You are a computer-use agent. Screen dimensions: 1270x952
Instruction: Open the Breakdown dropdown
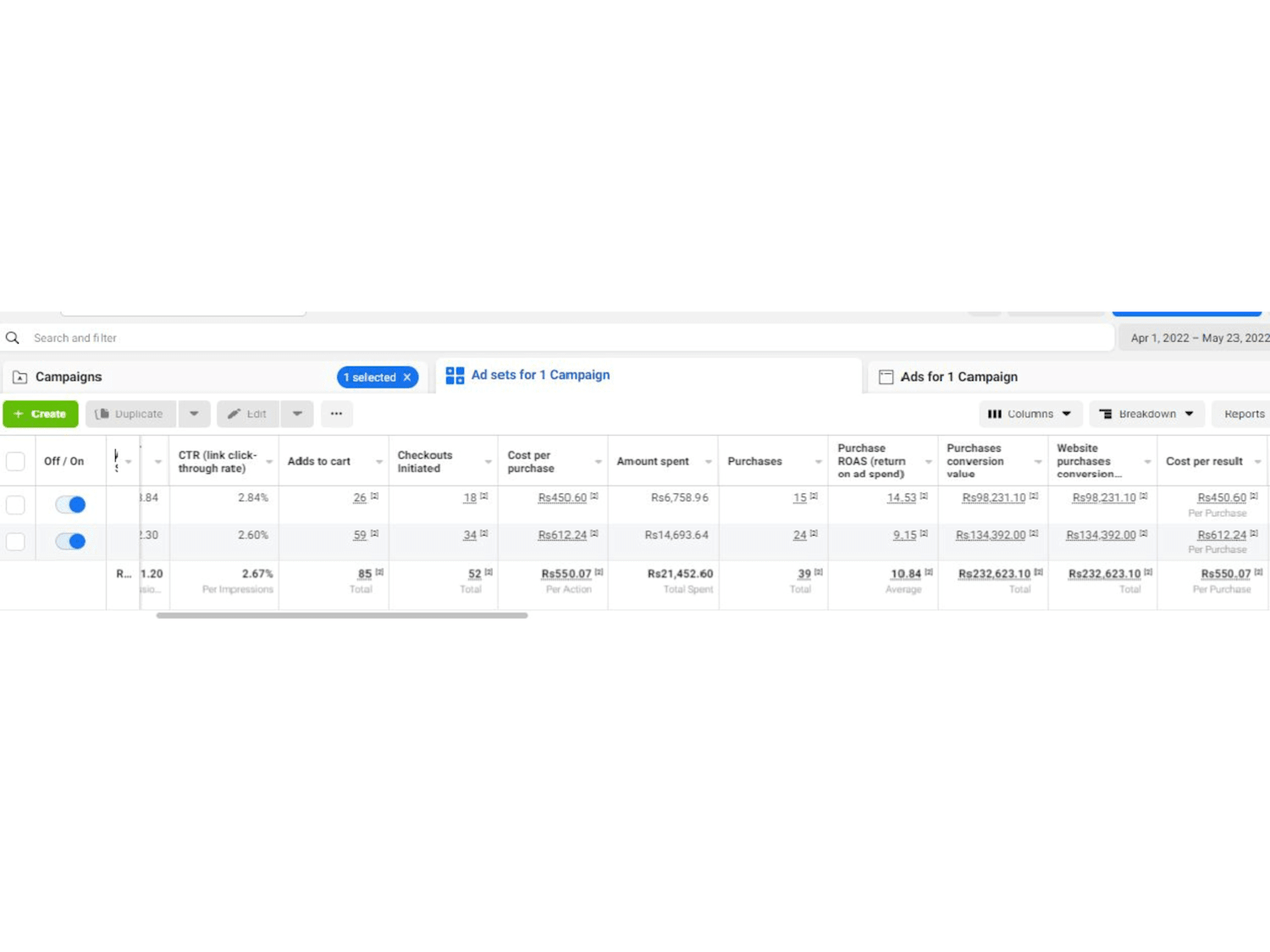pyautogui.click(x=1147, y=414)
